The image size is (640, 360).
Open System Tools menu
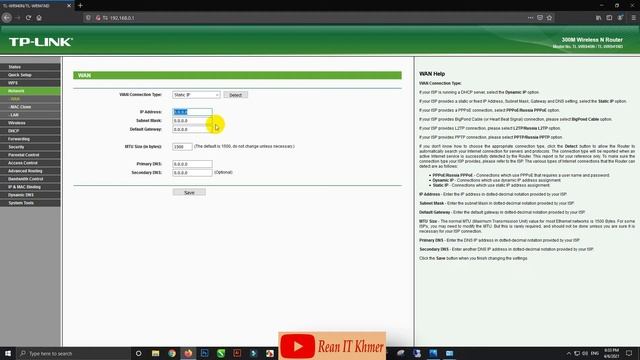(30, 203)
